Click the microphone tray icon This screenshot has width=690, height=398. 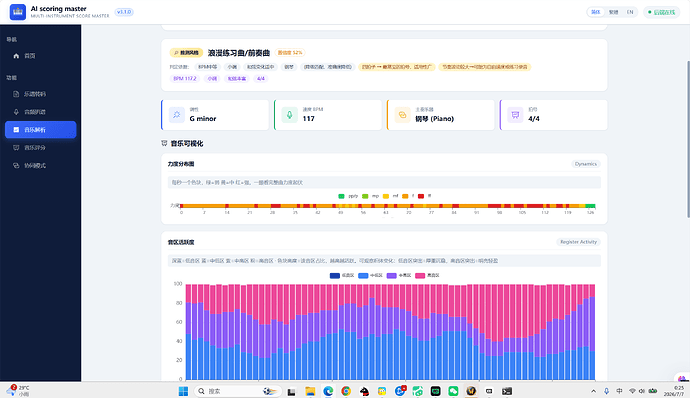[606, 391]
